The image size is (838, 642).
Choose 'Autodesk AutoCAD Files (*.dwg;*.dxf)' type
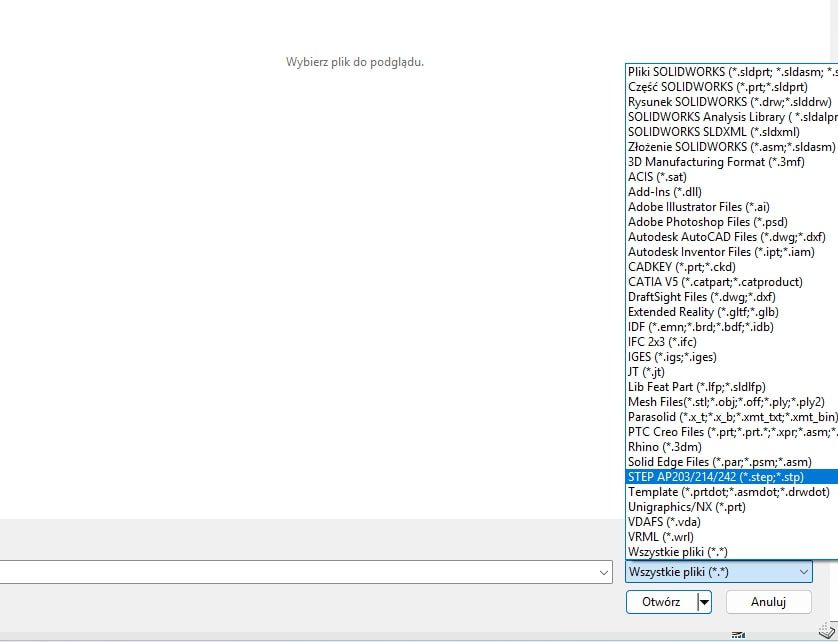(x=732, y=236)
